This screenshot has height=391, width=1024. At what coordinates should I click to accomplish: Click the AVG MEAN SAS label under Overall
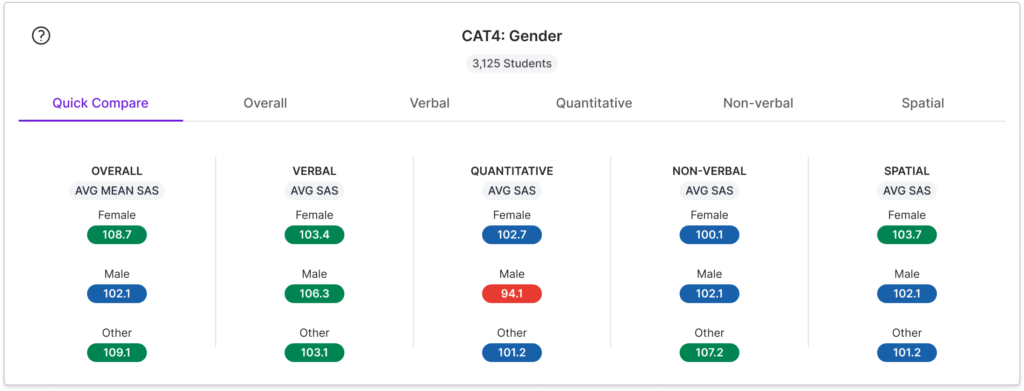pyautogui.click(x=117, y=191)
